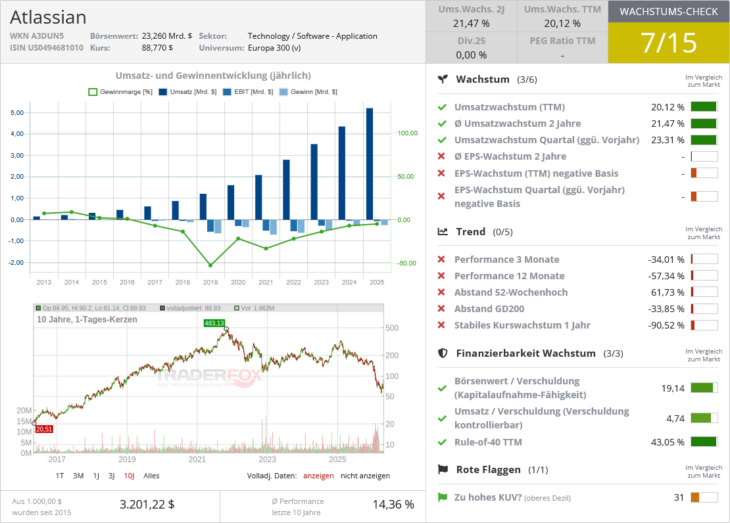This screenshot has height=523, width=730.
Task: Click the 19,14 Börsenwert / Verschuldung value
Action: point(673,388)
